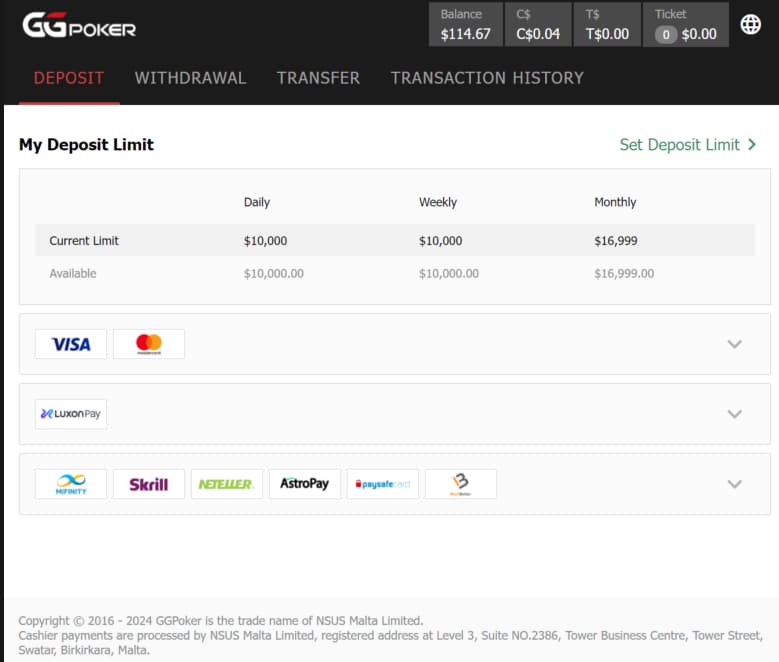The width and height of the screenshot is (779, 662).
Task: Click the monthly available $16,999.00
Action: pos(624,273)
